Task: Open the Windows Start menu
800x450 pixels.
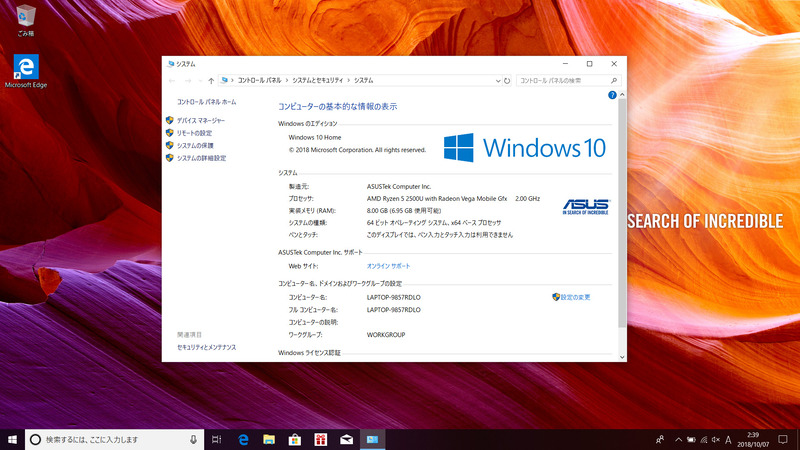Action: (x=12, y=439)
